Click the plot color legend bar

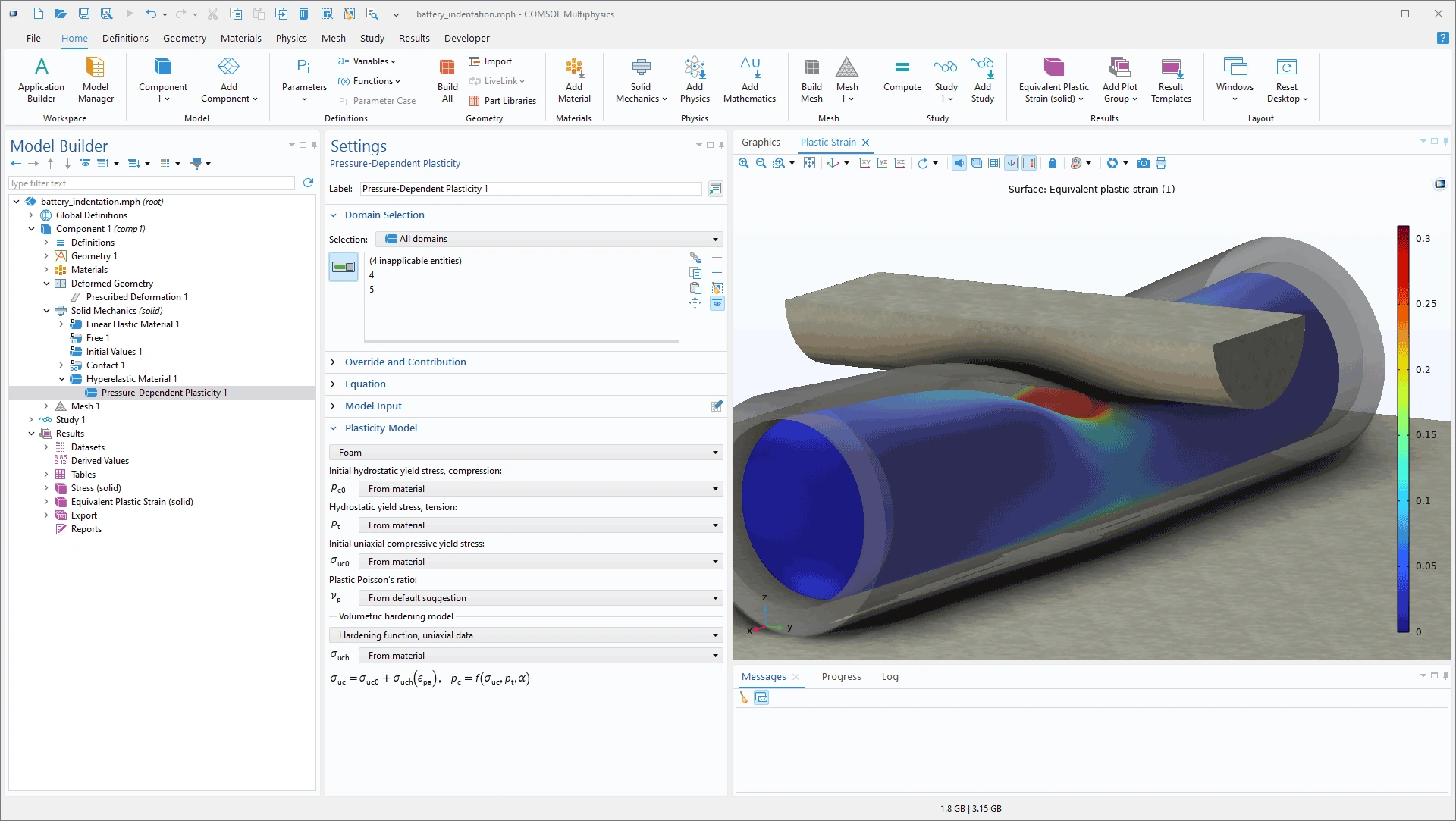[1403, 428]
